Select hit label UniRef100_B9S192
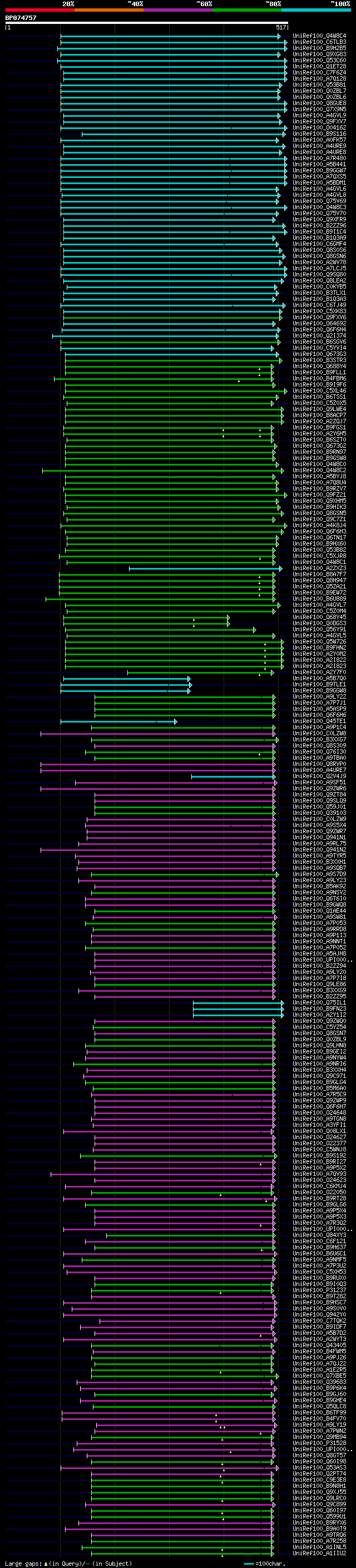This screenshot has width=356, height=1568. pyautogui.click(x=319, y=1155)
